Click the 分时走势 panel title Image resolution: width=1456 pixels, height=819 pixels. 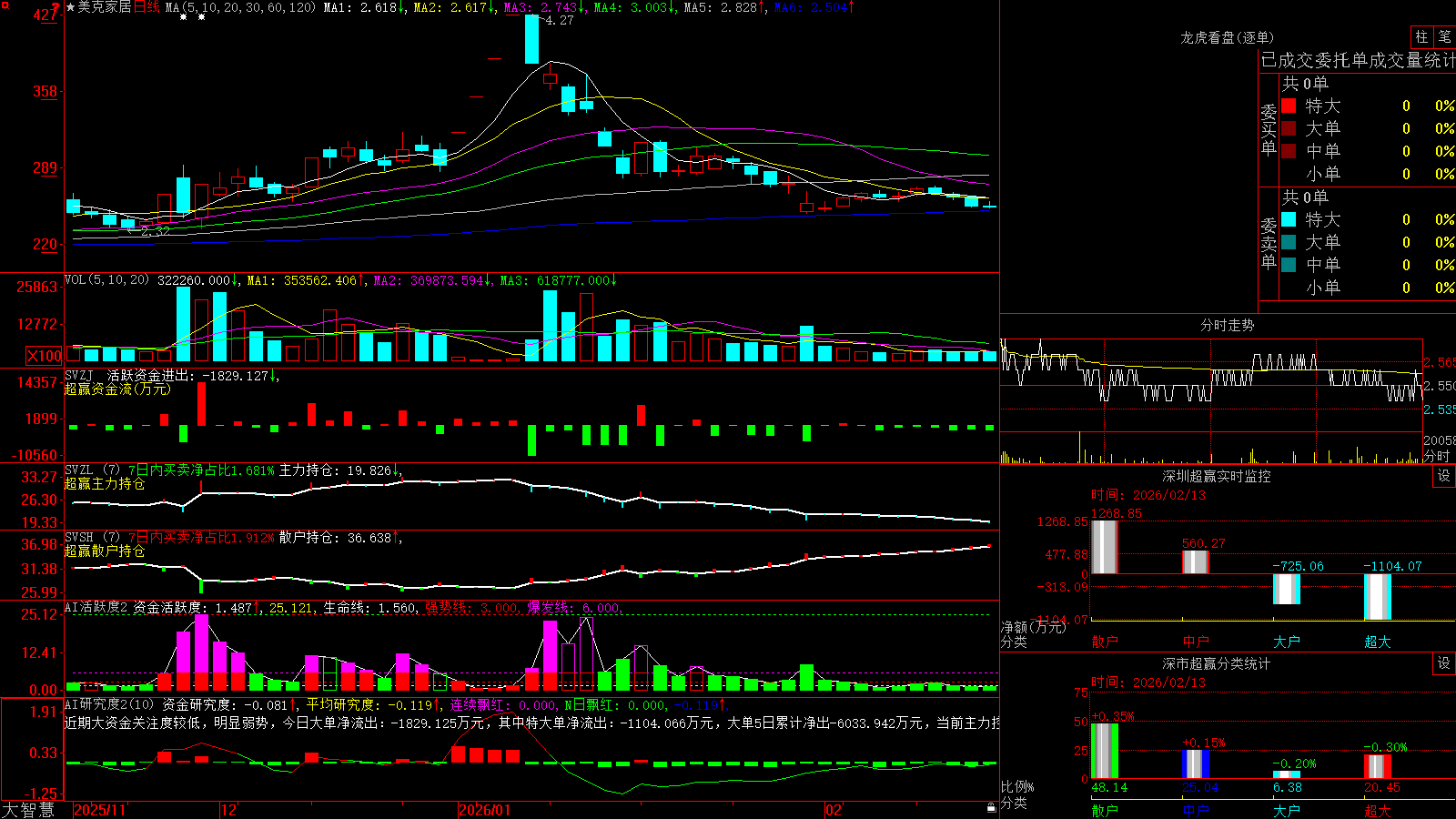tap(1227, 325)
